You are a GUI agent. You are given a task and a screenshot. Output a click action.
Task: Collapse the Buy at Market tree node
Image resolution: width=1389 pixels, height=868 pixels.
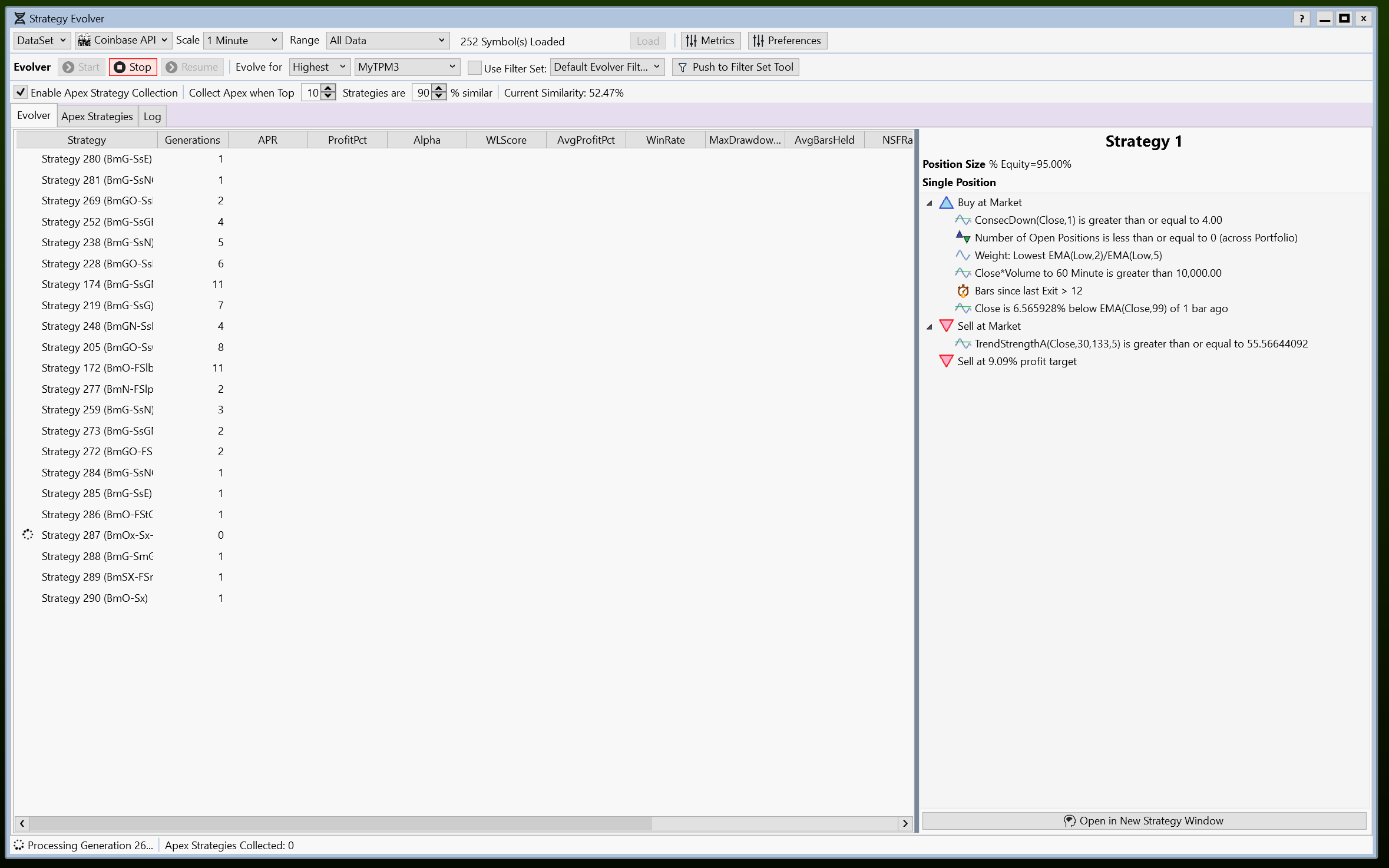tap(930, 203)
